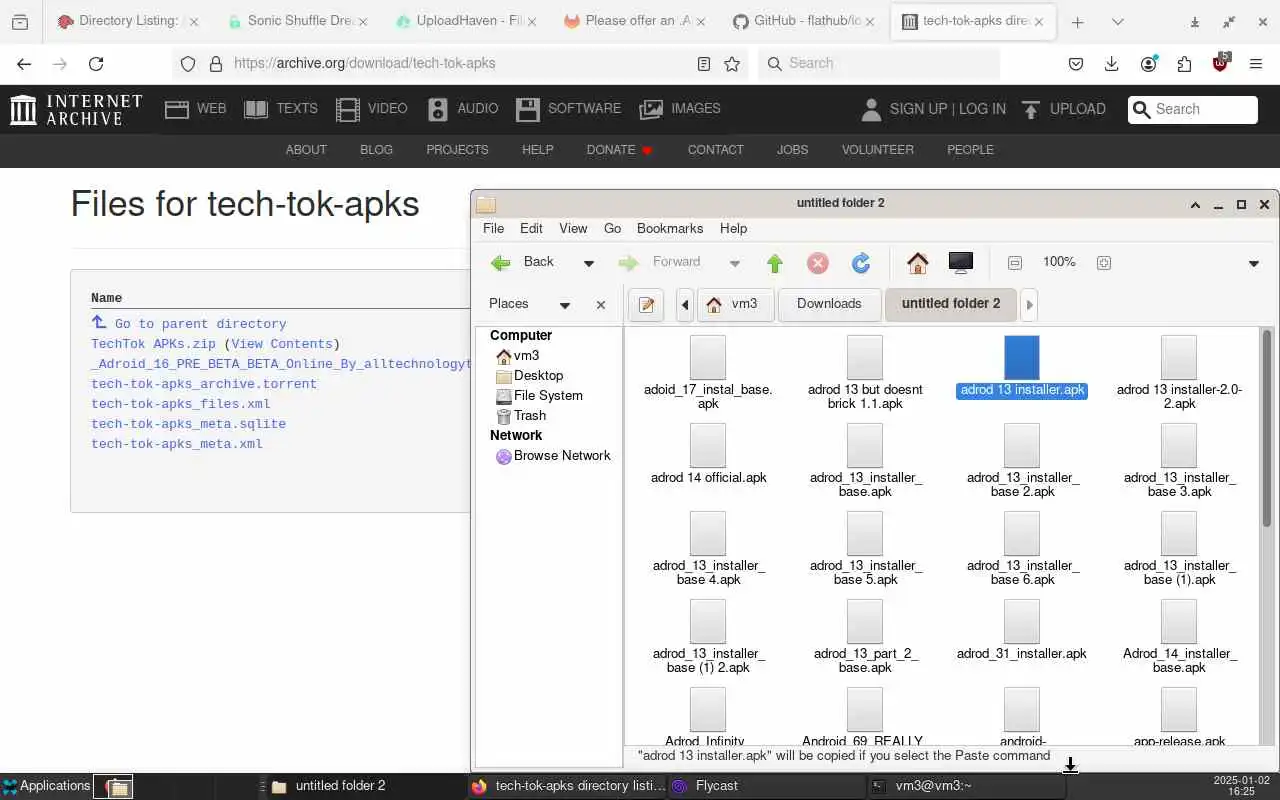Zoom out using the minus icon

pyautogui.click(x=1015, y=263)
